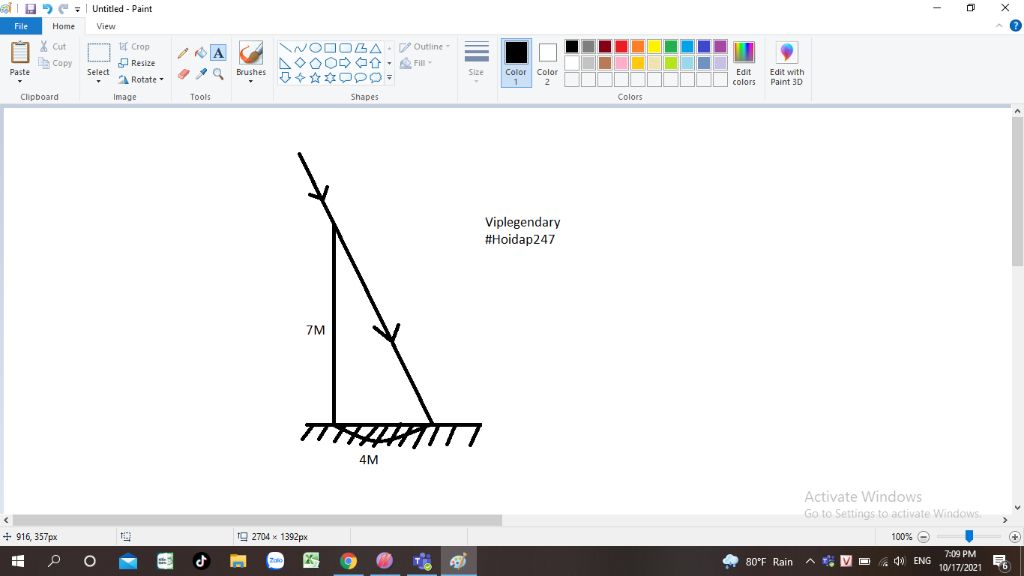This screenshot has width=1024, height=576.
Task: Click the Windows Start button
Action: click(x=18, y=561)
